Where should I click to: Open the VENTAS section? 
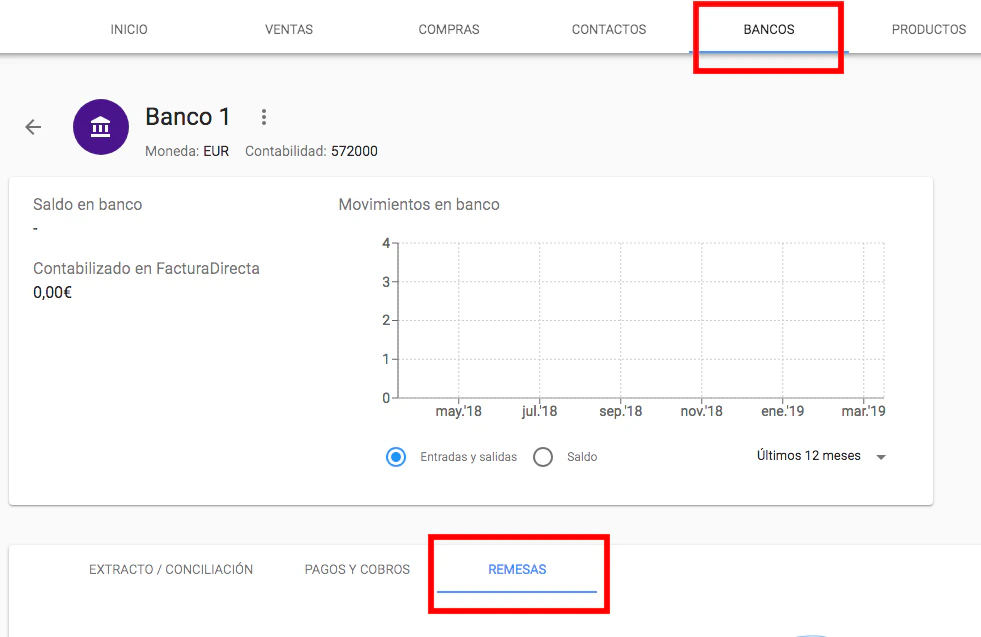[x=289, y=29]
